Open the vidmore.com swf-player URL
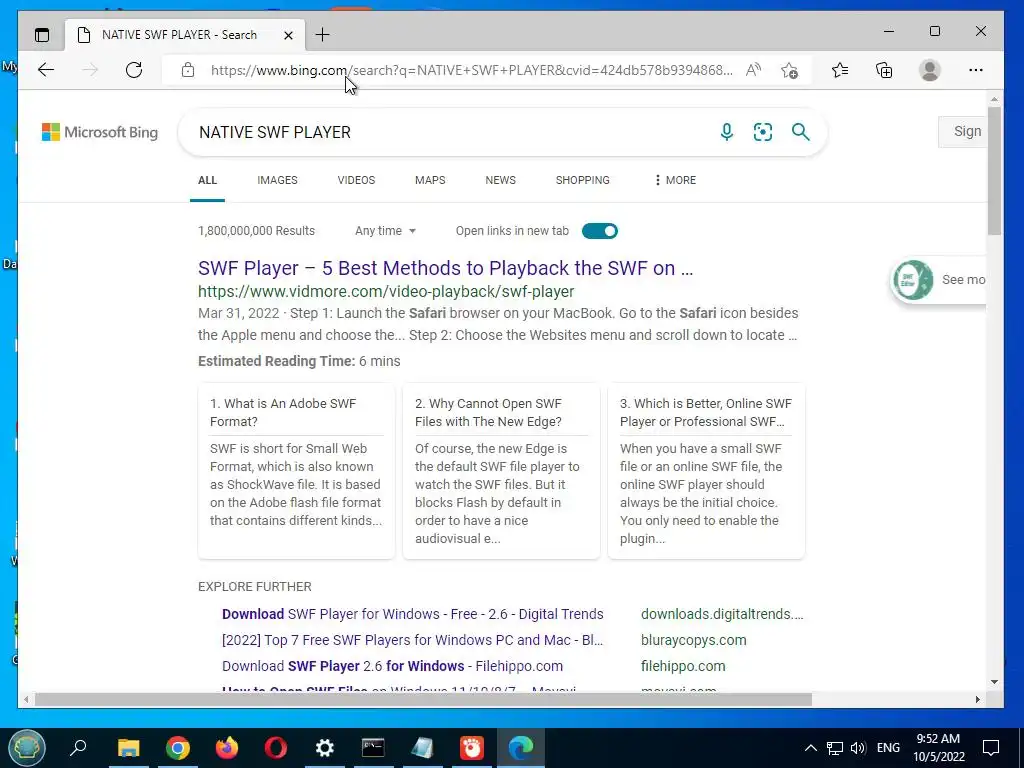The image size is (1024, 768). tap(386, 291)
